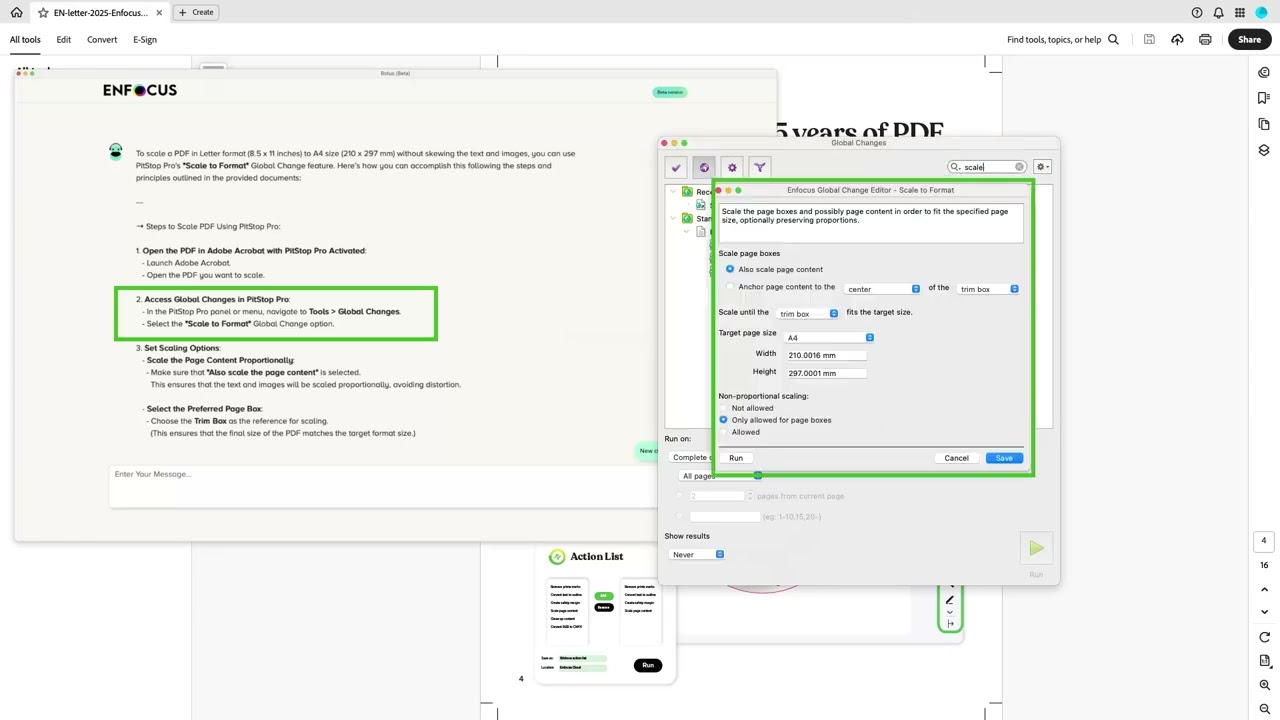1280x720 pixels.
Task: Click the save file floppy icon
Action: pyautogui.click(x=1149, y=40)
